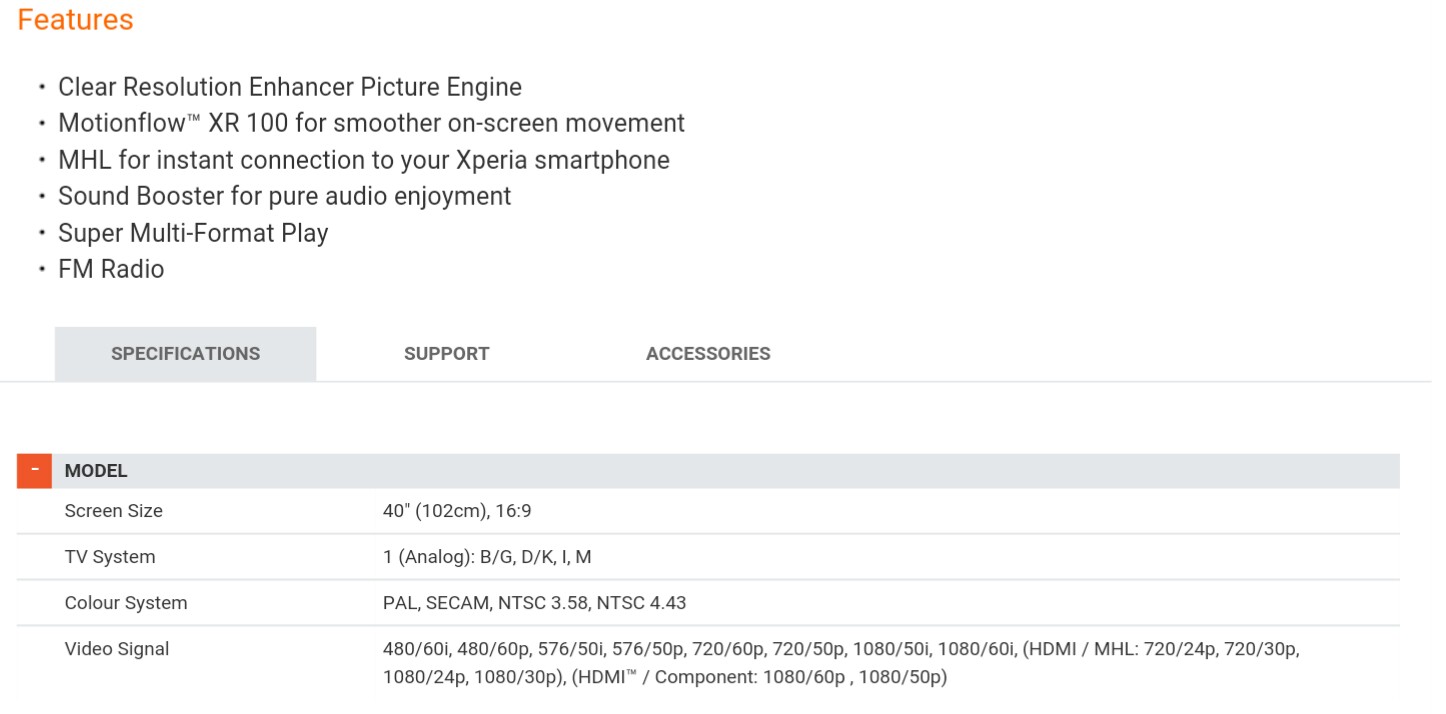Image resolution: width=1446 pixels, height=714 pixels.
Task: Click the Super Multi-Format Play item
Action: 193,233
